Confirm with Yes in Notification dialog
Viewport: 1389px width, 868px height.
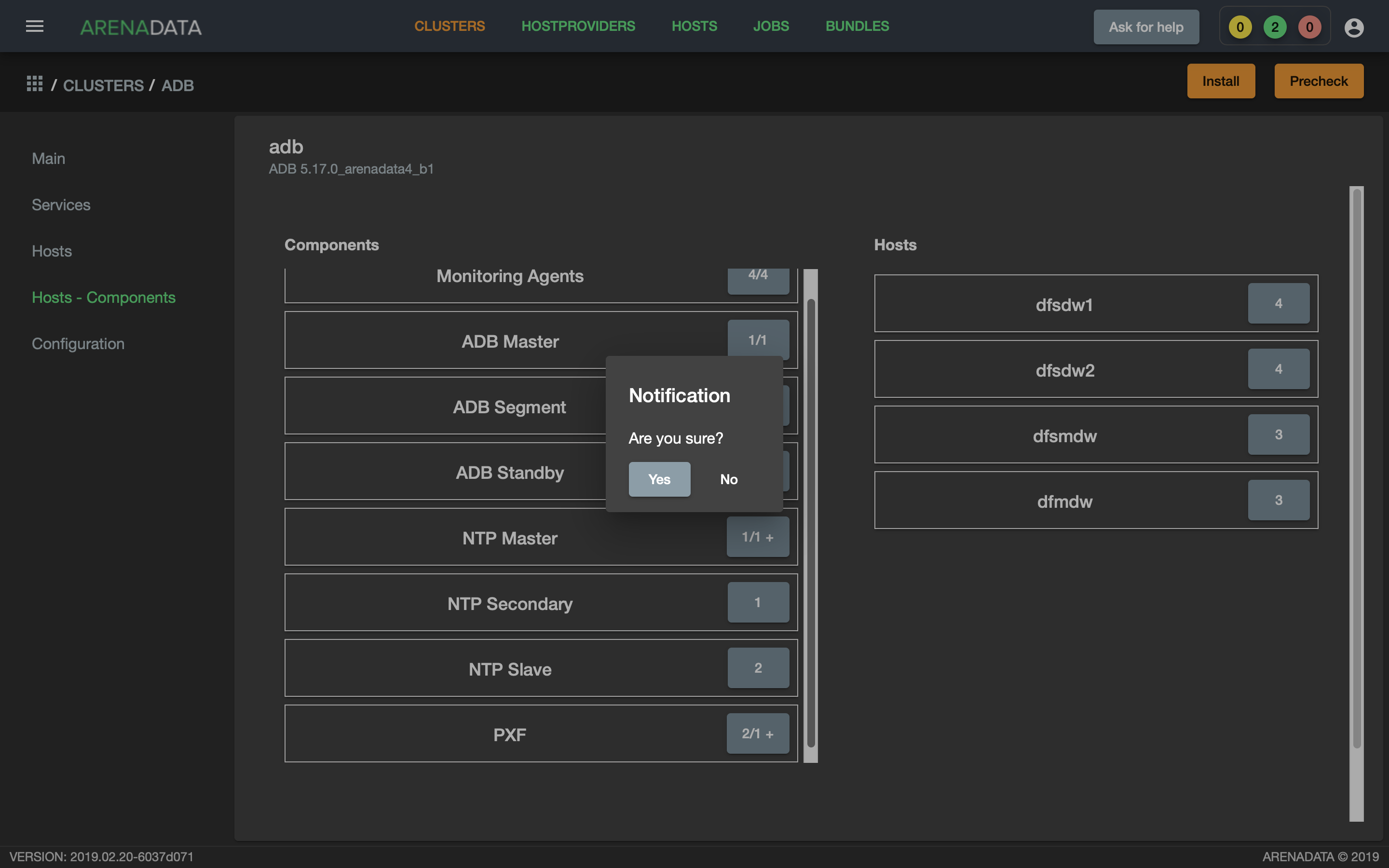click(659, 479)
